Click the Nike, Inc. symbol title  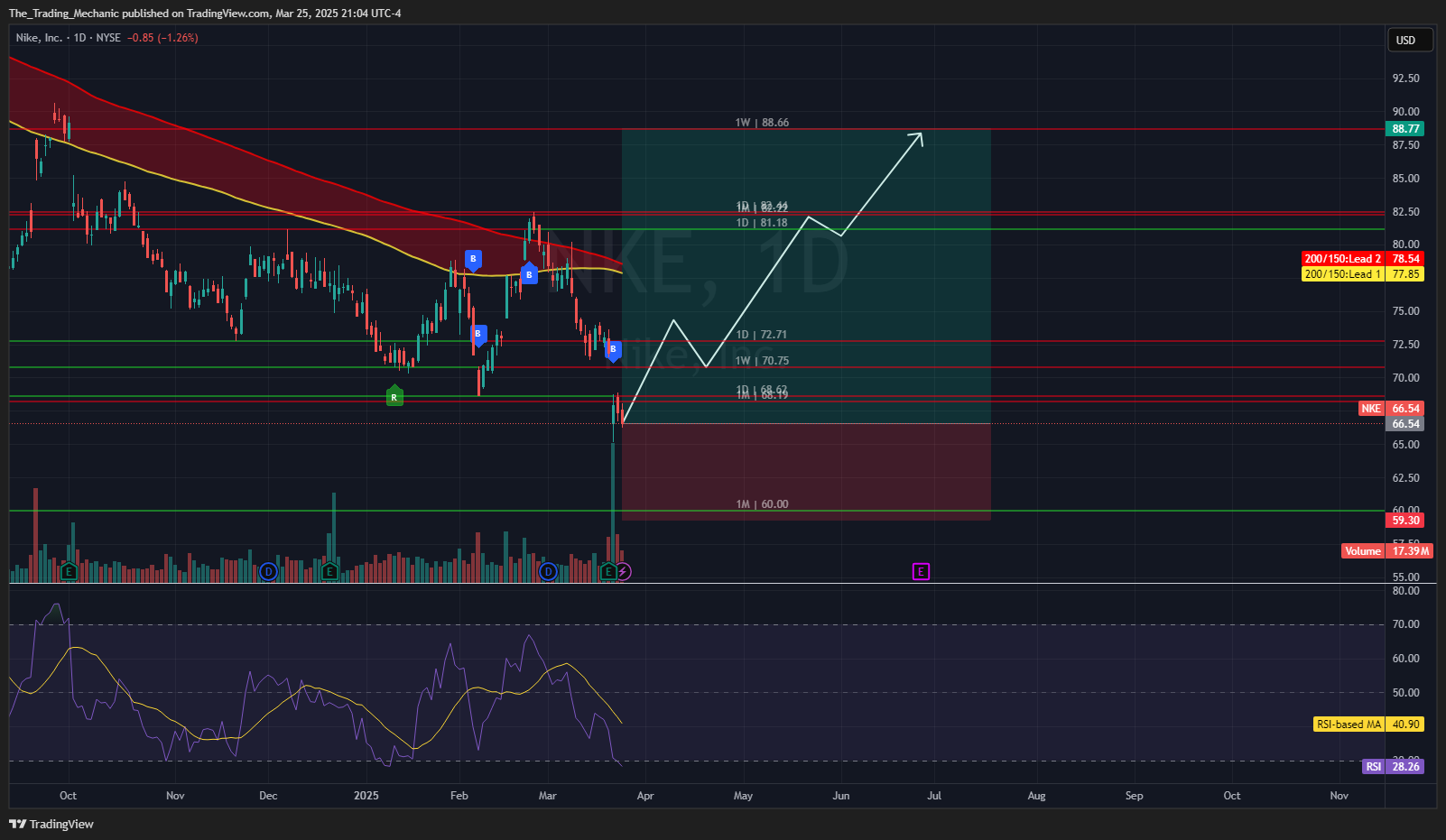click(x=39, y=38)
